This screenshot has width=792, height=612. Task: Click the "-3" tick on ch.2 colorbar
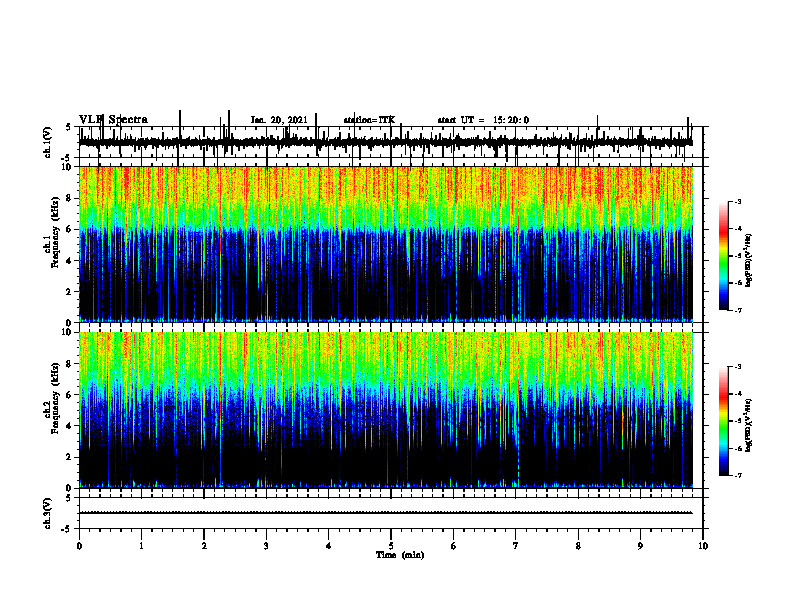tap(737, 367)
